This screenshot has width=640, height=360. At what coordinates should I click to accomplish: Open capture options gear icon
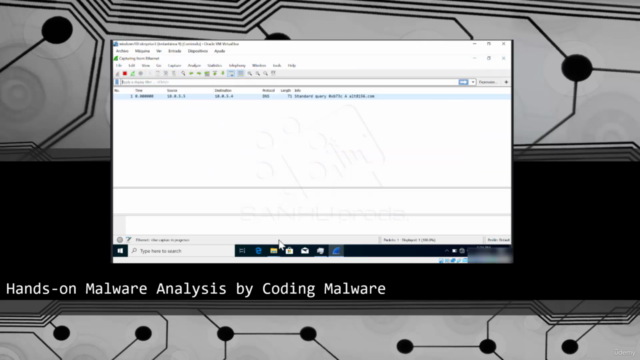click(x=140, y=73)
